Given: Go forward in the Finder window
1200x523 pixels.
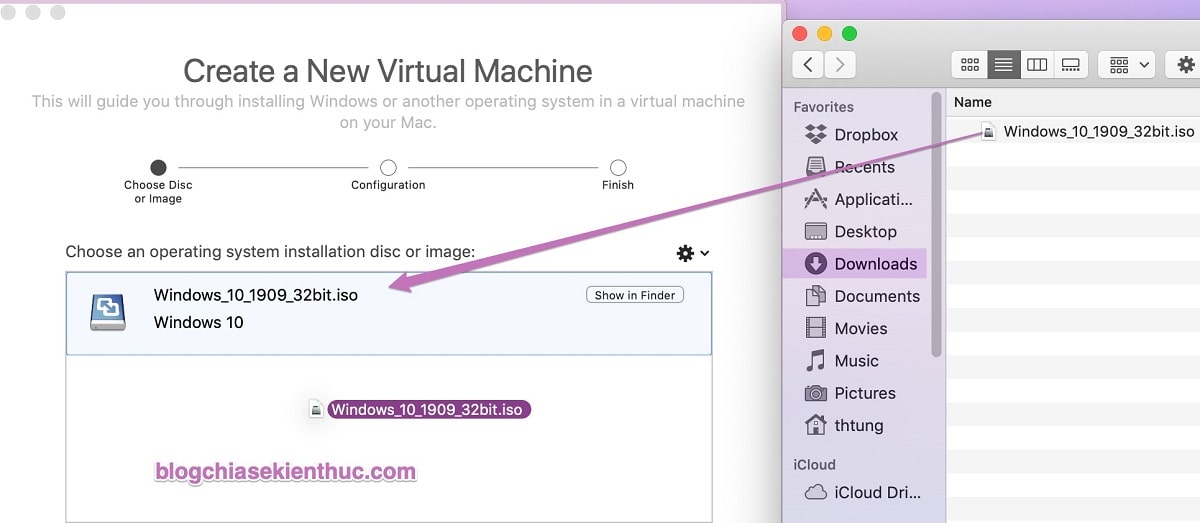Looking at the screenshot, I should [x=840, y=65].
